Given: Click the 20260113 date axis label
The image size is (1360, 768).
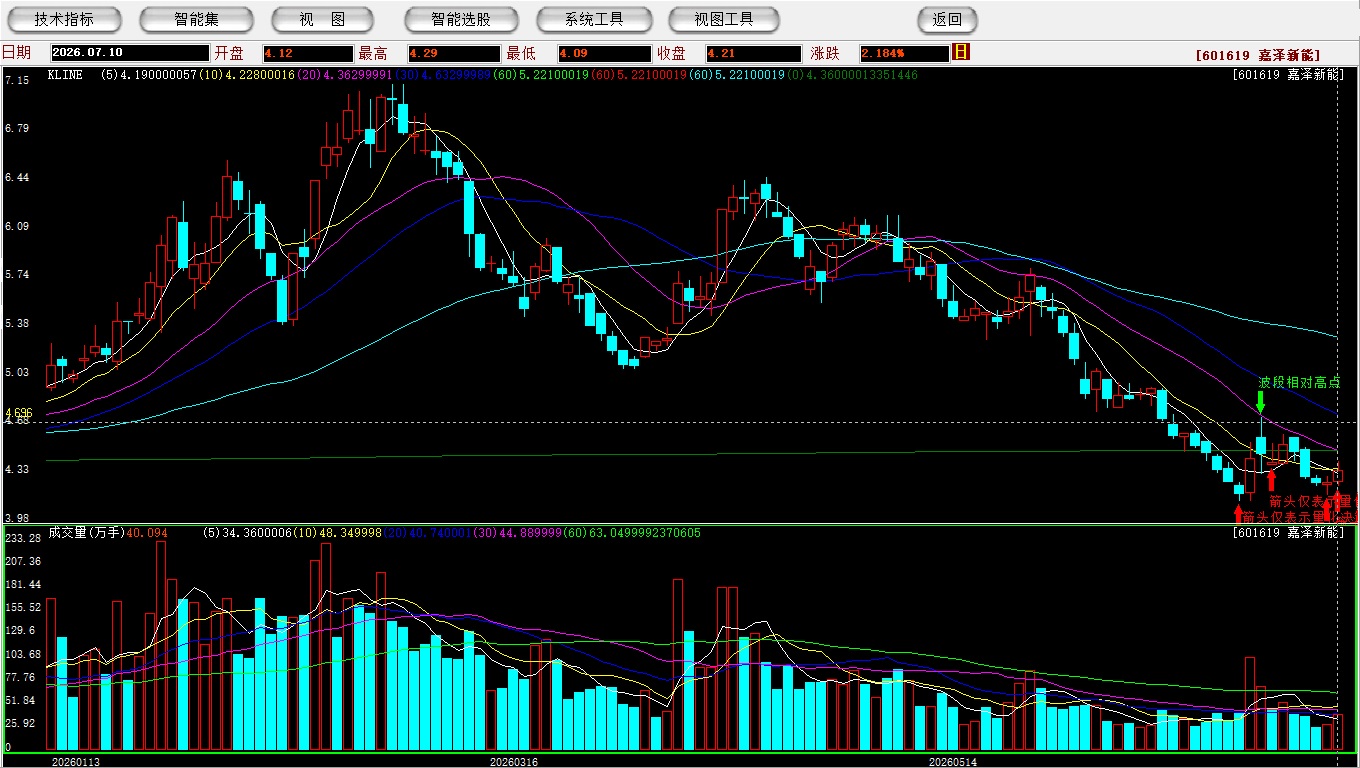Looking at the screenshot, I should click(x=76, y=762).
